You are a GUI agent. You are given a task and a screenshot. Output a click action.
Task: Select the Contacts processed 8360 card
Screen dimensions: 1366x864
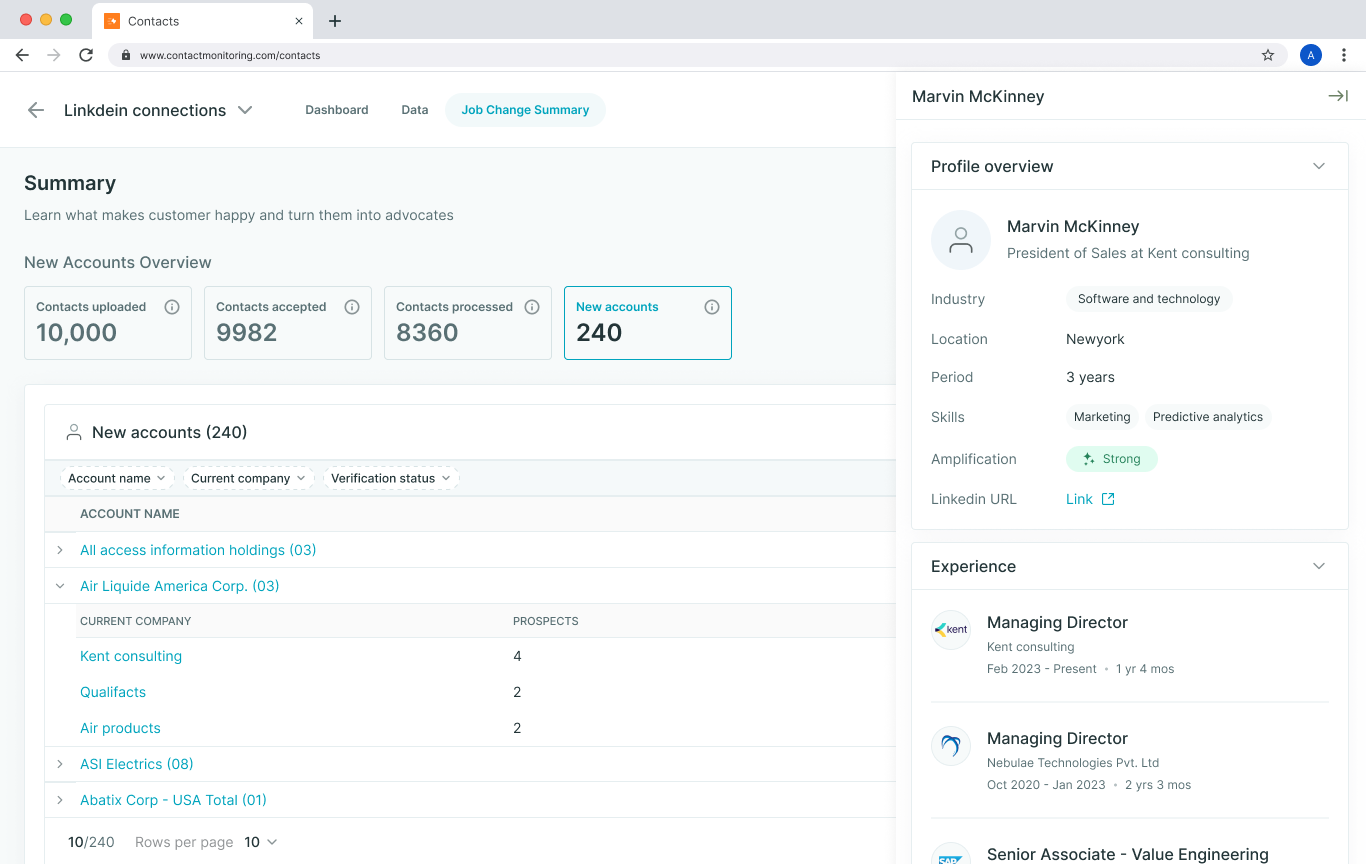point(468,323)
